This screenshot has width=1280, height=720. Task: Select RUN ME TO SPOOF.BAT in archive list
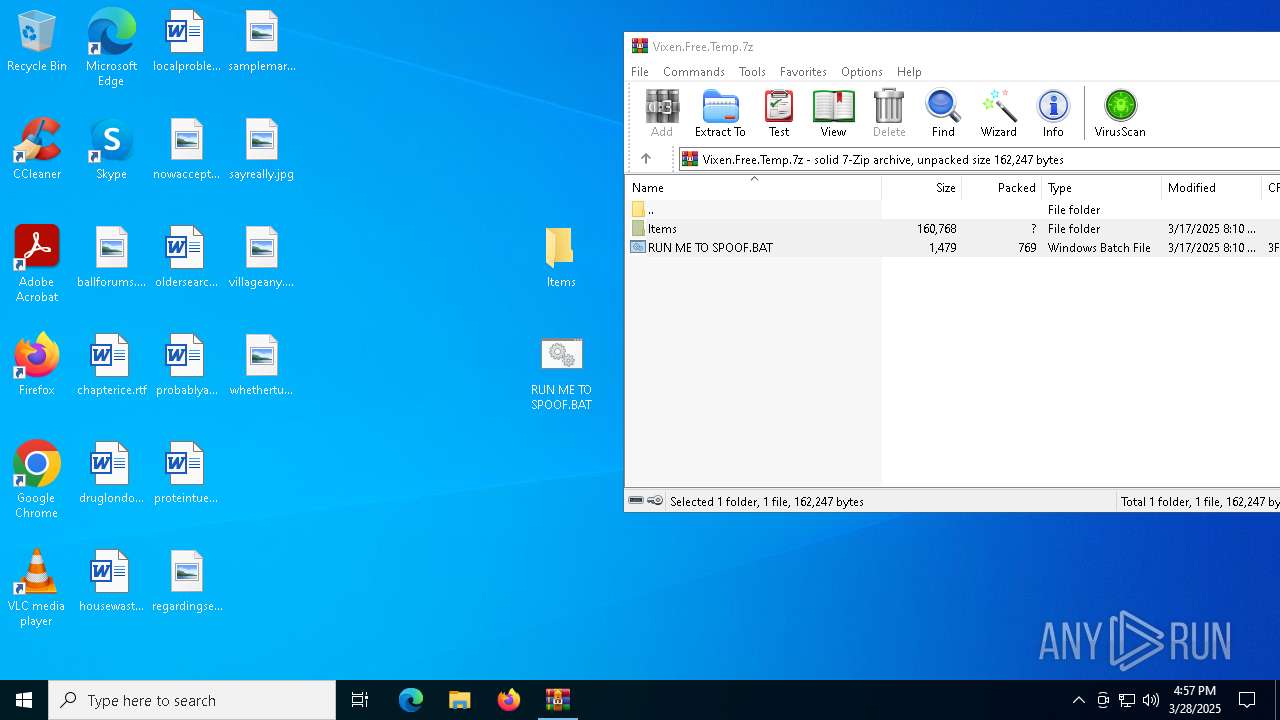pos(953,247)
